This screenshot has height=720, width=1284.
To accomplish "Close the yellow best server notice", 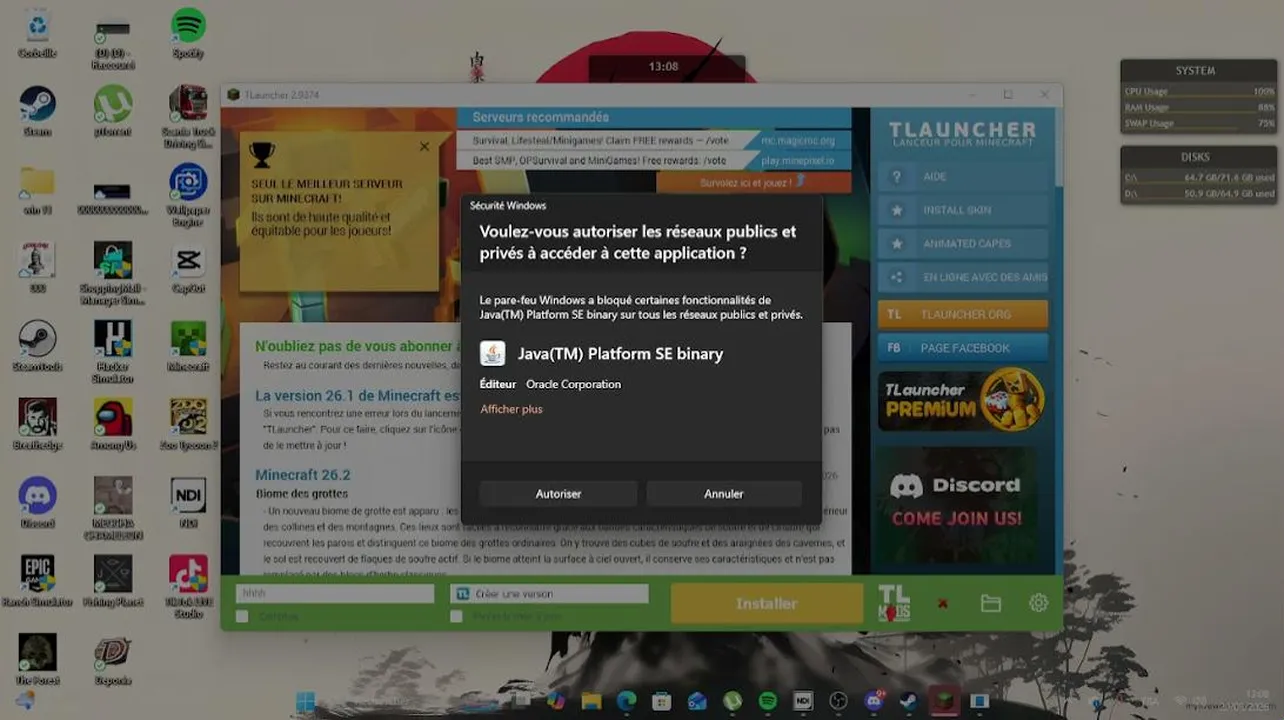I will coord(424,147).
